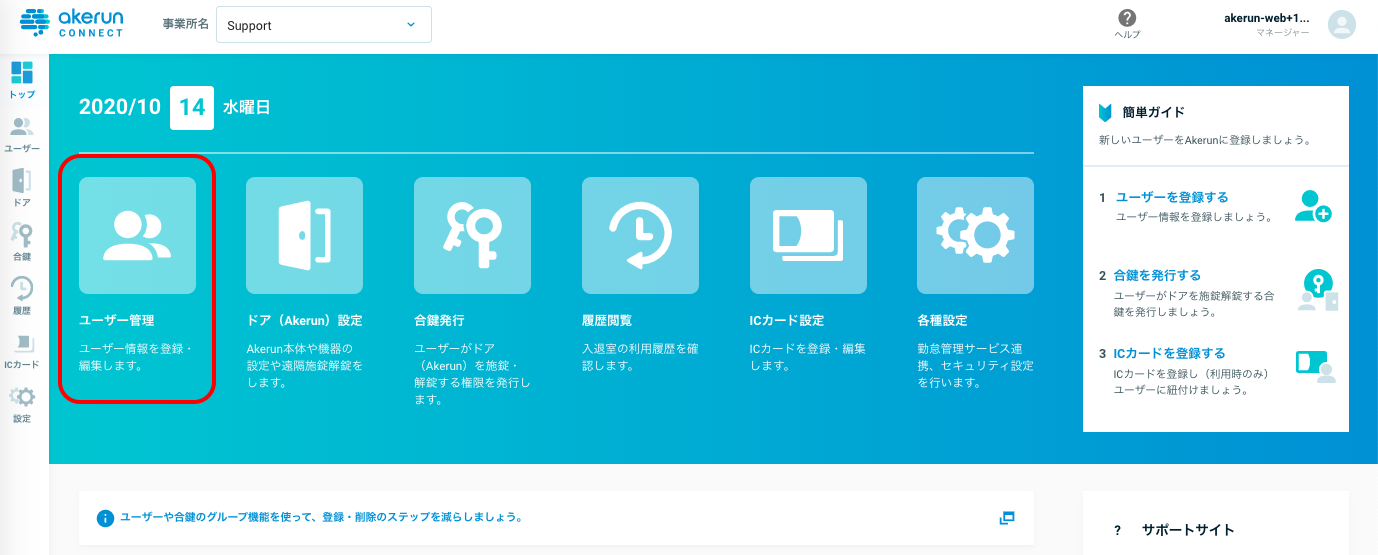This screenshot has height=555, width=1378.
Task: Select the 合鍵発行 keys tile icon
Action: [x=472, y=236]
